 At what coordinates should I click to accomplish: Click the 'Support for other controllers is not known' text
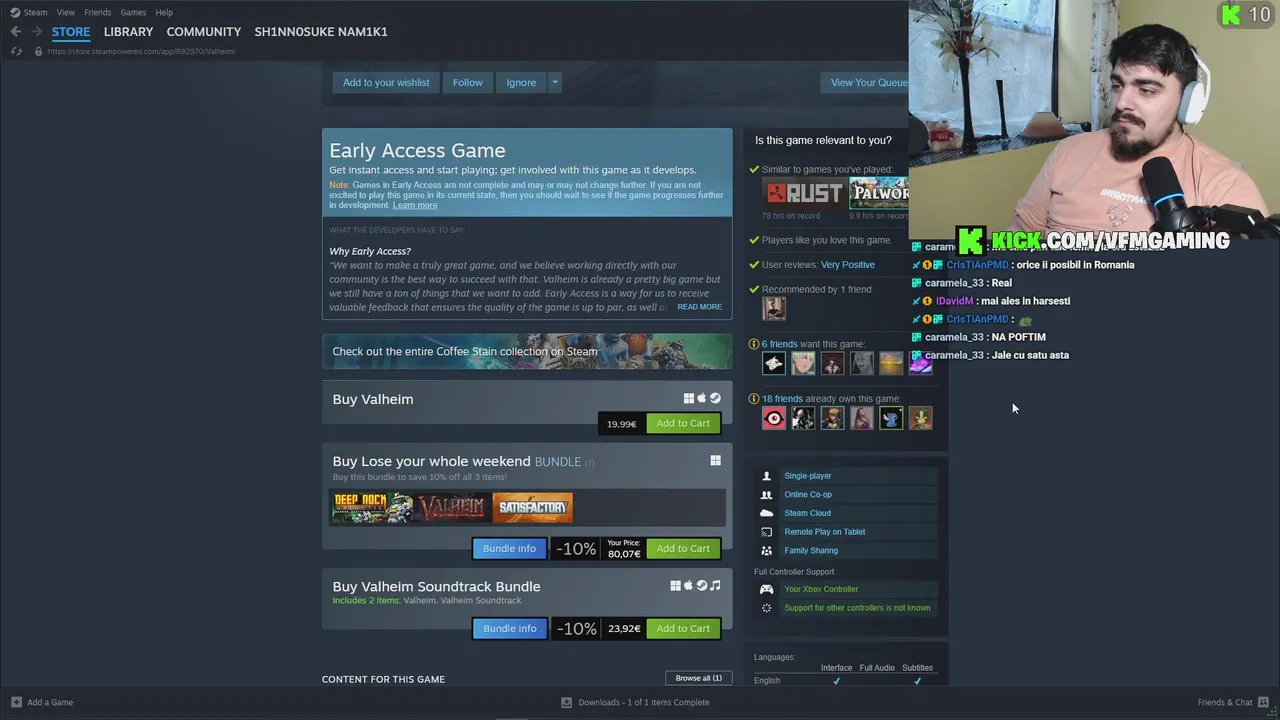pos(857,608)
